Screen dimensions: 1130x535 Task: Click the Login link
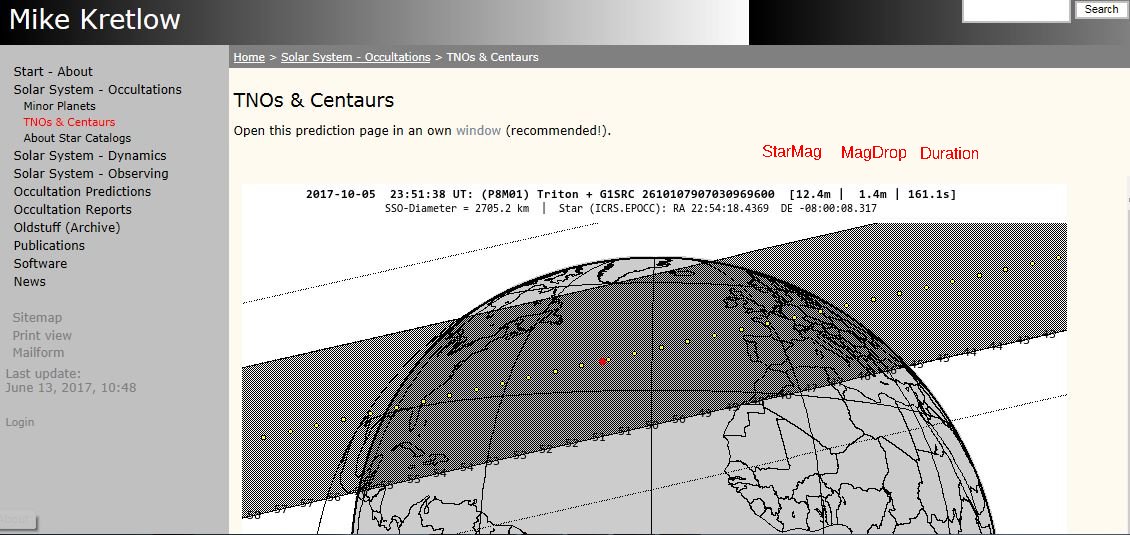[20, 422]
